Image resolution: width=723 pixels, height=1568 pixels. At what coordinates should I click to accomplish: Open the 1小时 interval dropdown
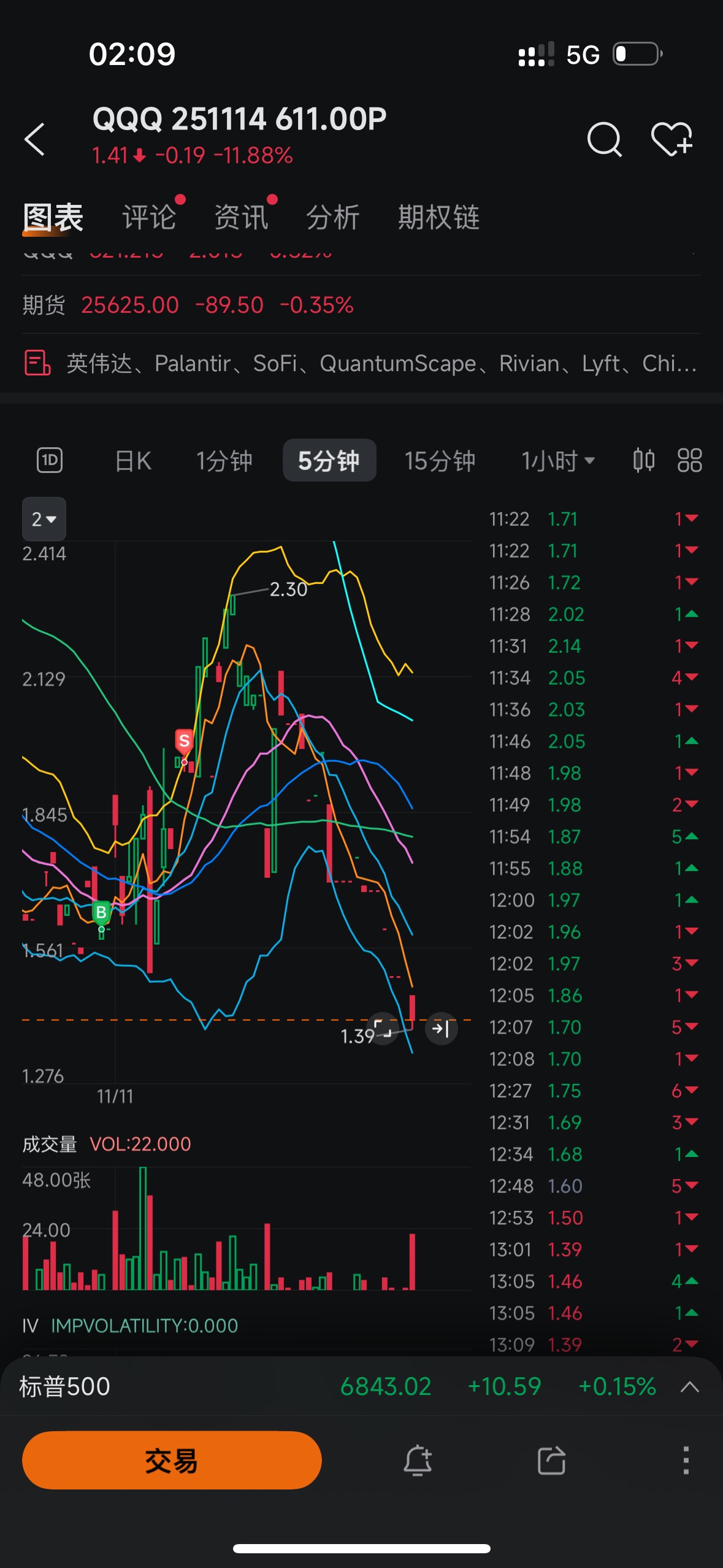click(557, 461)
